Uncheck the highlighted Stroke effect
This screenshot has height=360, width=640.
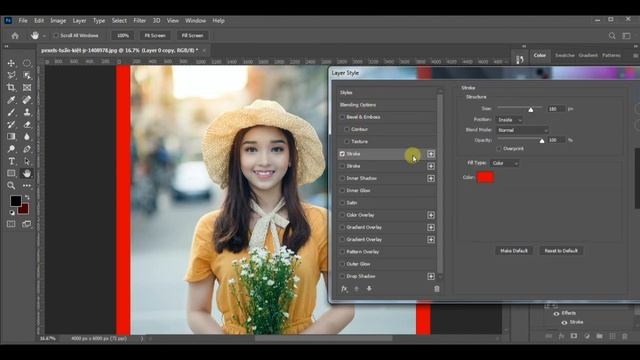point(342,154)
